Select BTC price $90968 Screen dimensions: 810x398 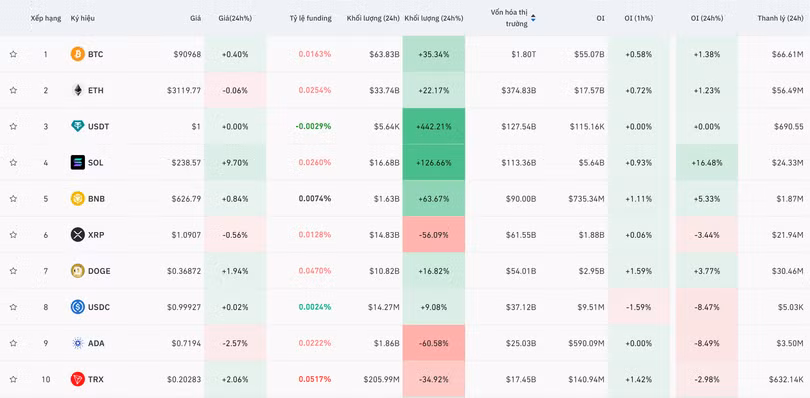[188, 54]
